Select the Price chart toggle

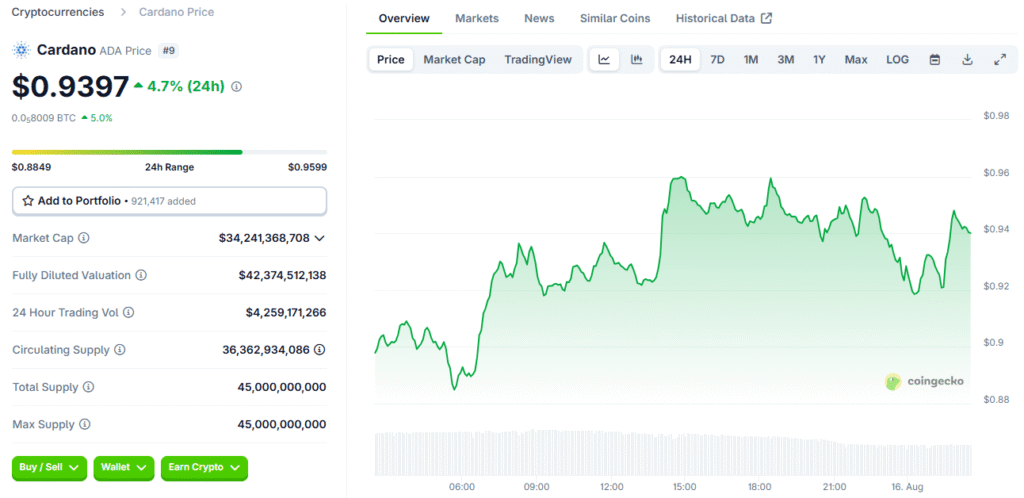391,60
